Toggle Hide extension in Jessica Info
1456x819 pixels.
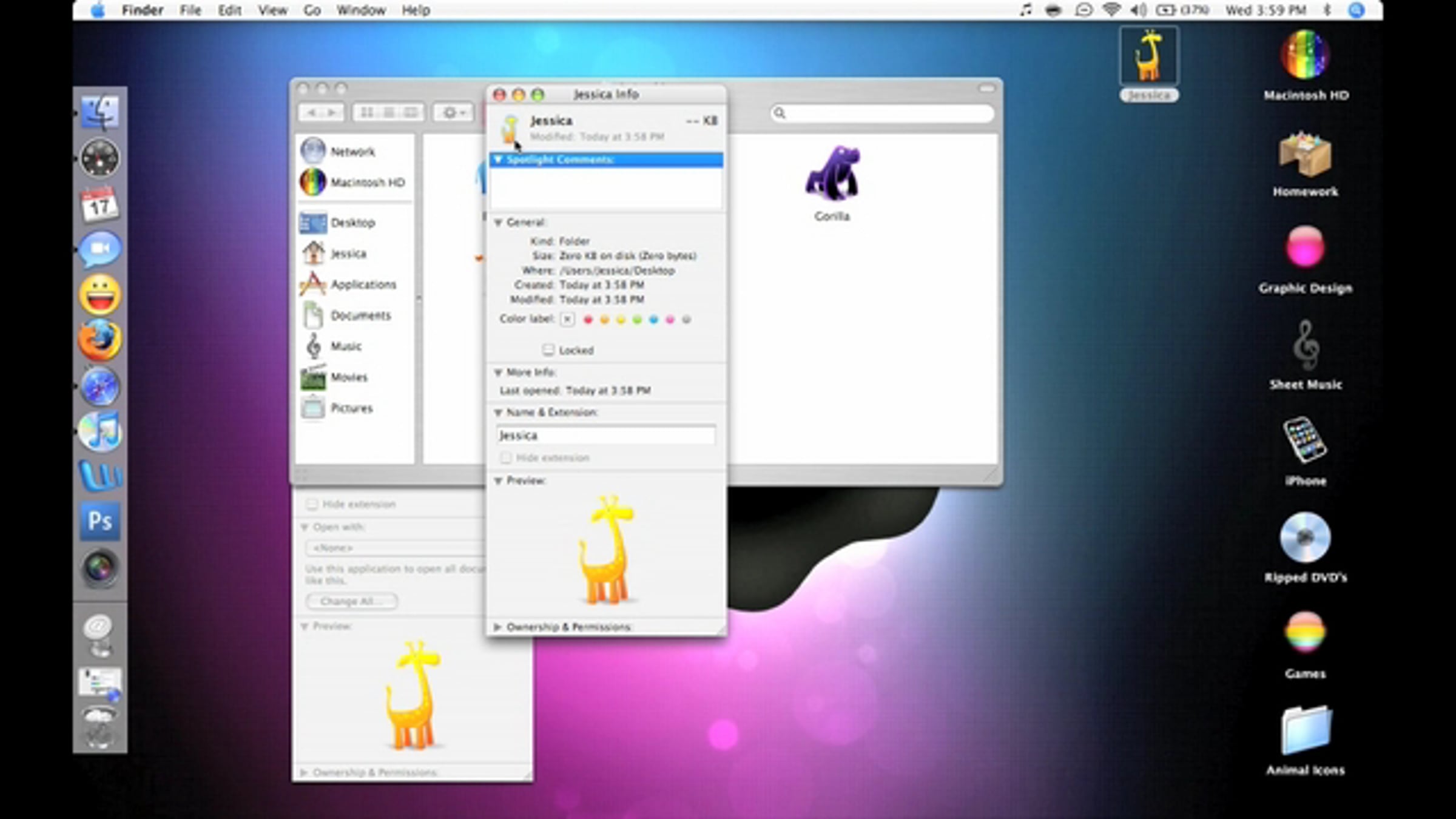(x=505, y=458)
